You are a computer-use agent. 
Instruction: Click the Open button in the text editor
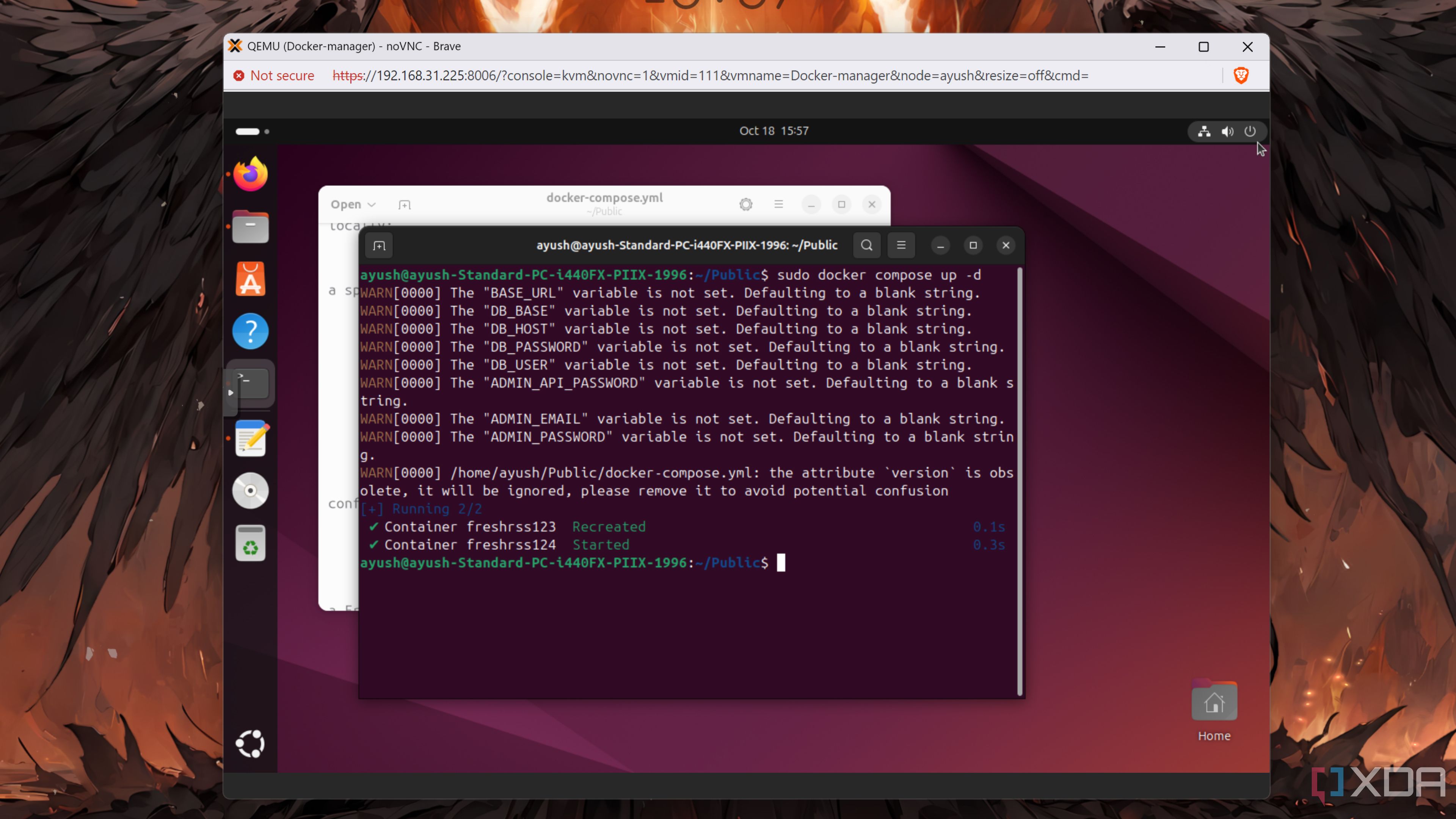tap(345, 205)
